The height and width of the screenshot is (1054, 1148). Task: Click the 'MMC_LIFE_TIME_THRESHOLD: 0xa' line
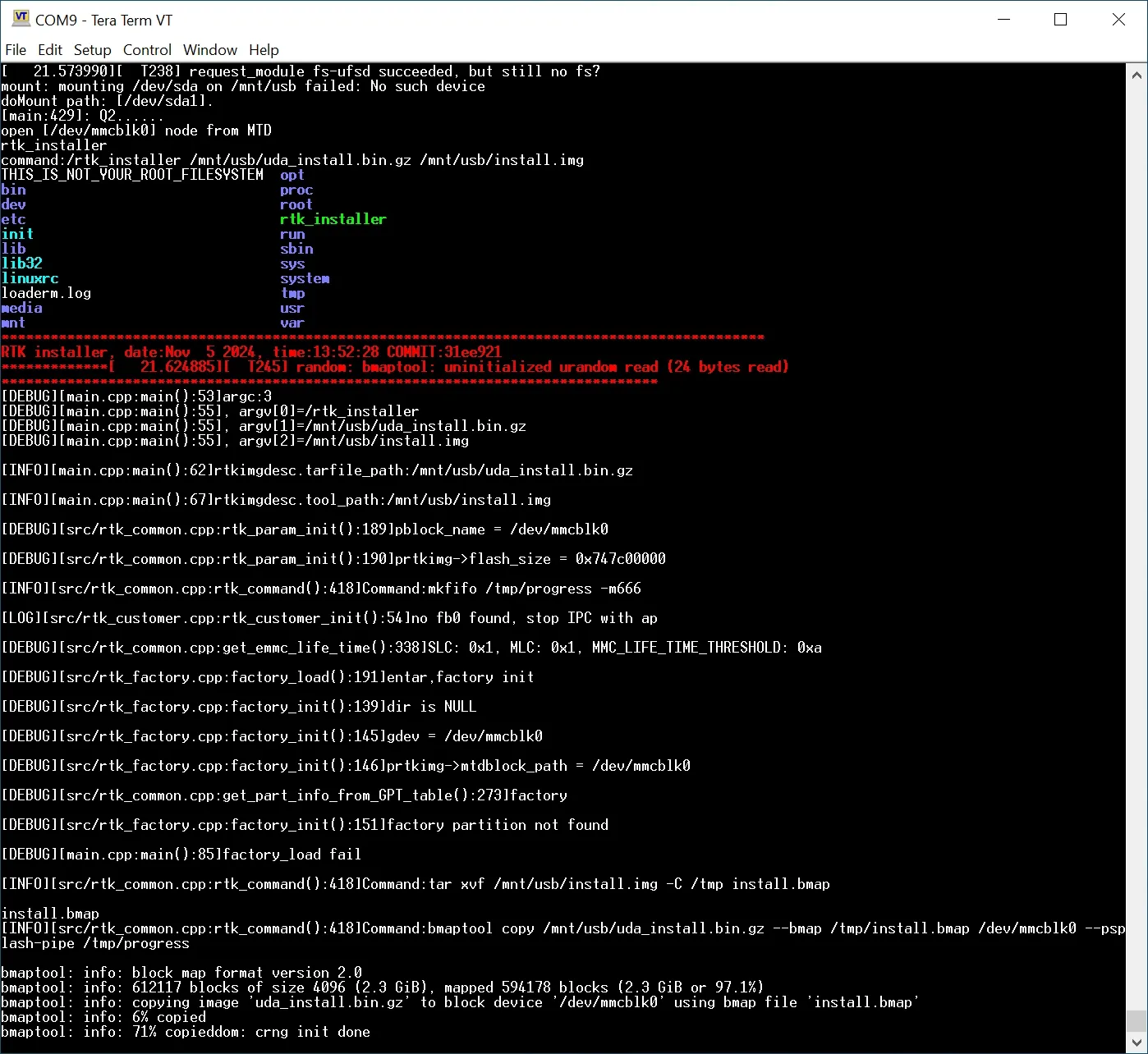(411, 648)
